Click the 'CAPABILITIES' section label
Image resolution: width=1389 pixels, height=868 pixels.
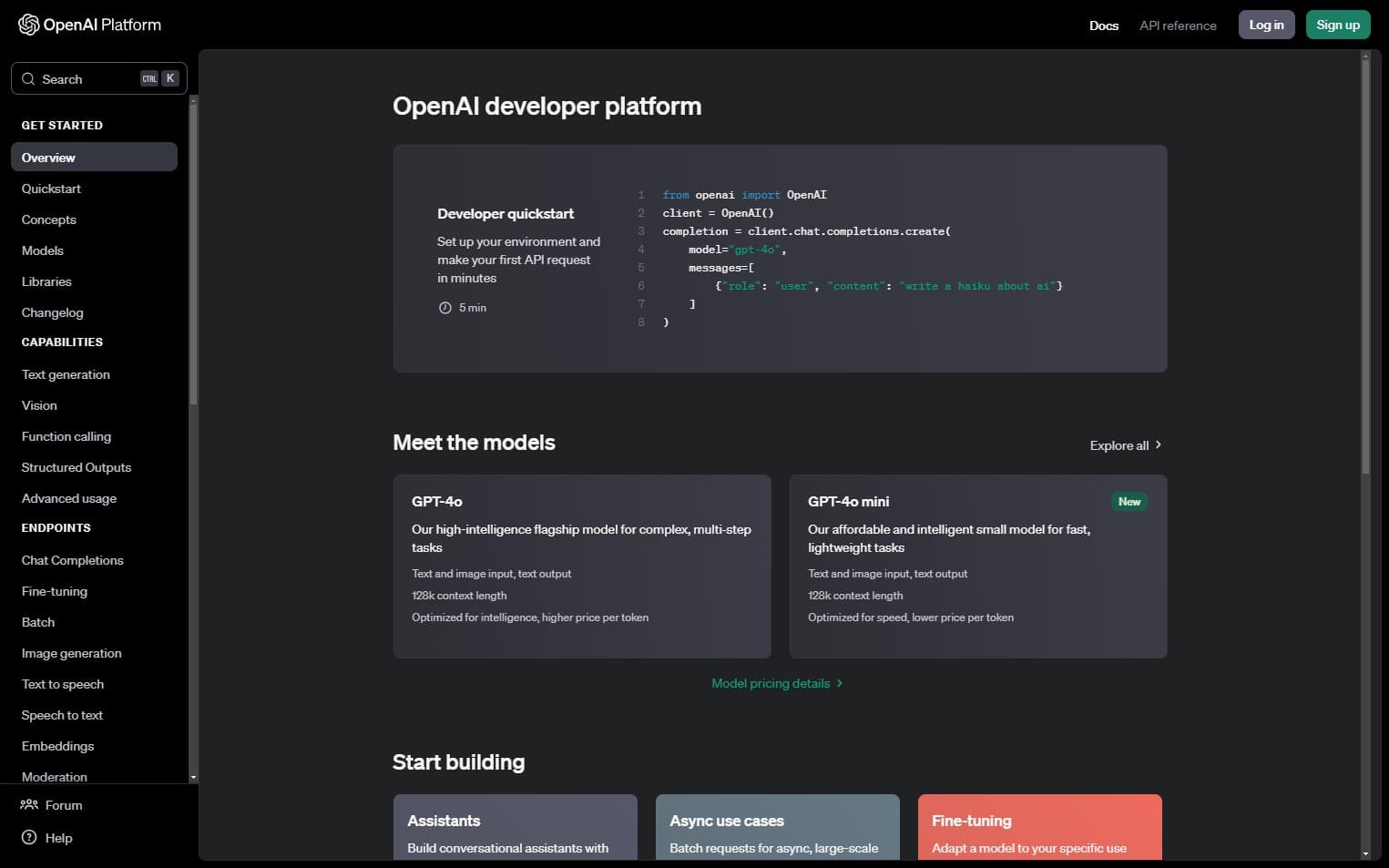tap(62, 342)
